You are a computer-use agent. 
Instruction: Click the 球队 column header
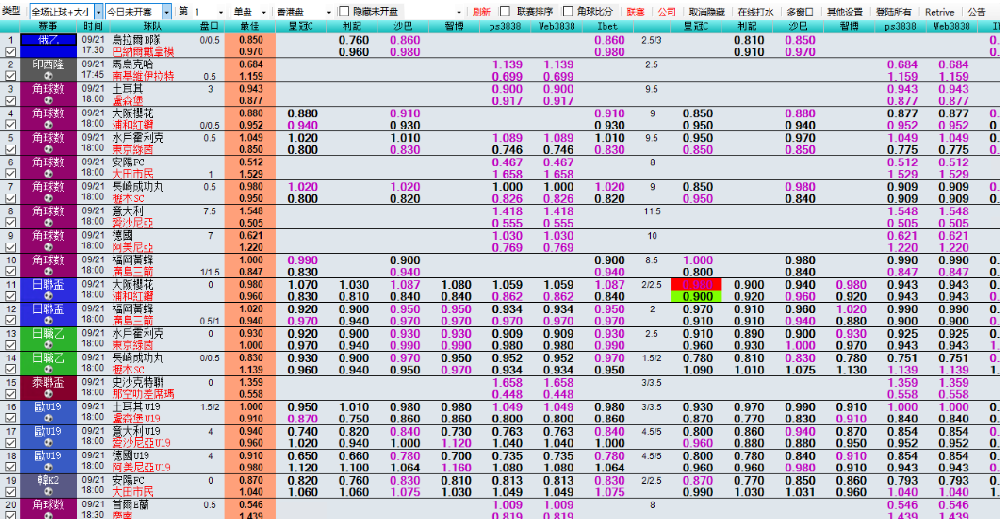tap(152, 26)
